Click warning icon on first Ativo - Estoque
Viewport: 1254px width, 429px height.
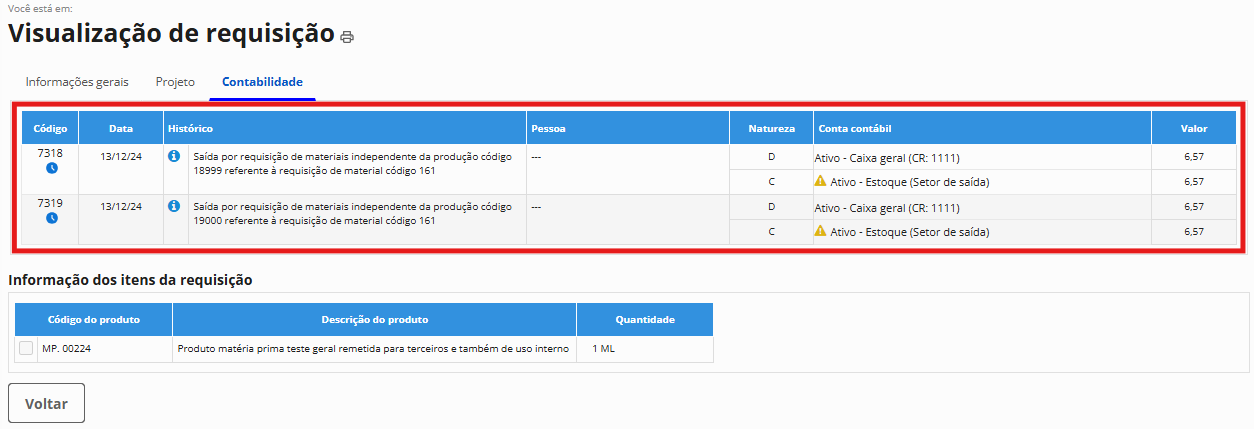pyautogui.click(x=821, y=181)
